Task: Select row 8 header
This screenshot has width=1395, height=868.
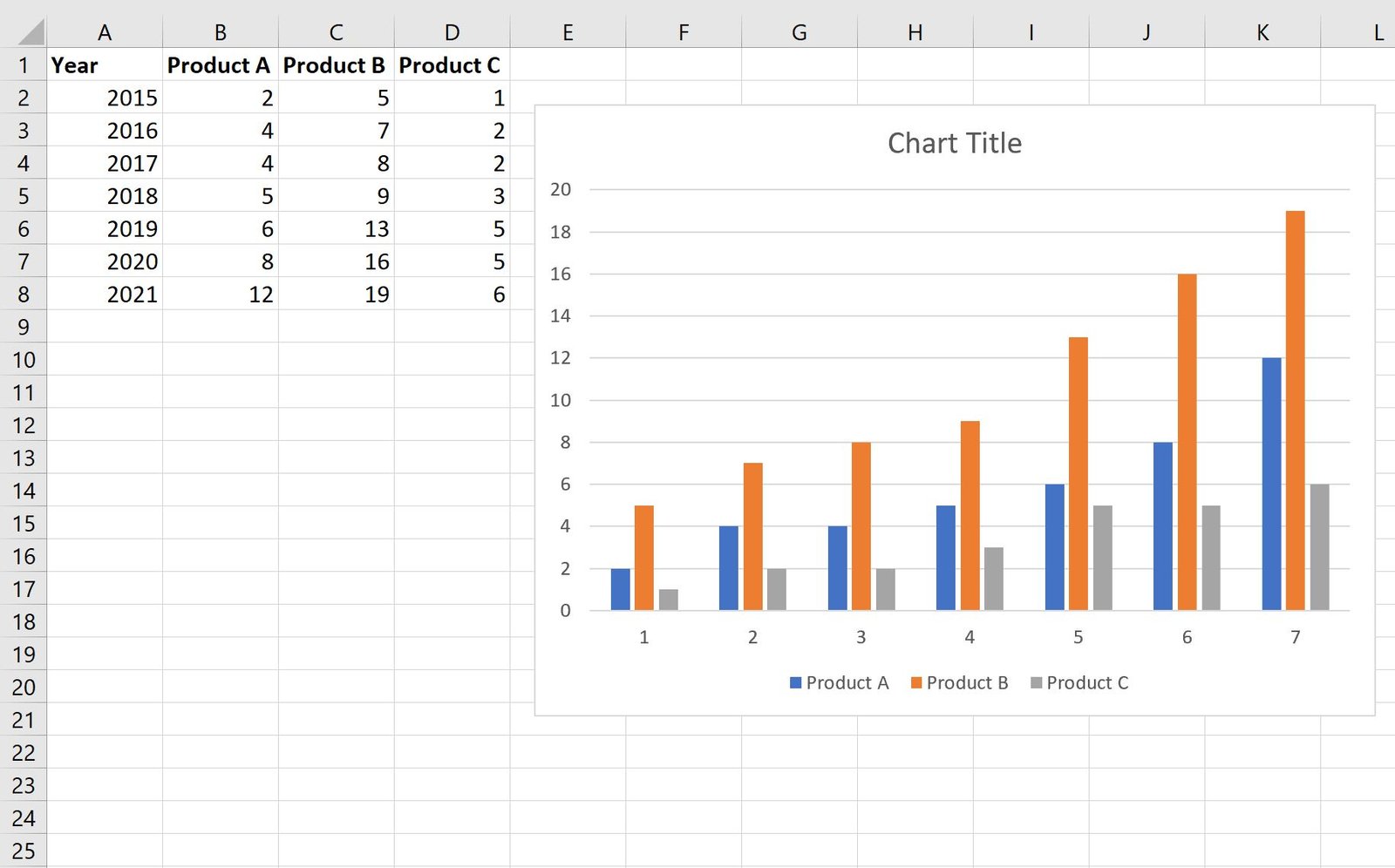Action: [x=24, y=295]
